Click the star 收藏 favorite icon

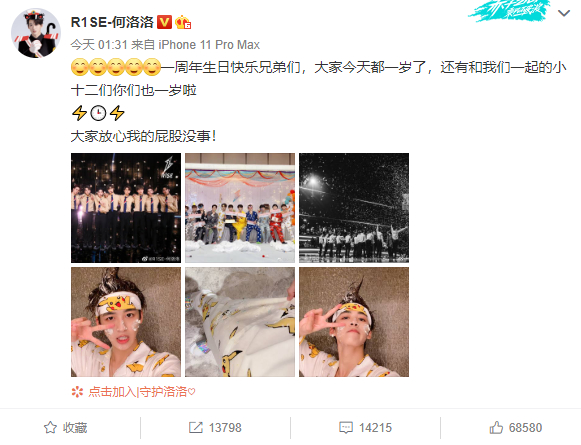(50, 428)
